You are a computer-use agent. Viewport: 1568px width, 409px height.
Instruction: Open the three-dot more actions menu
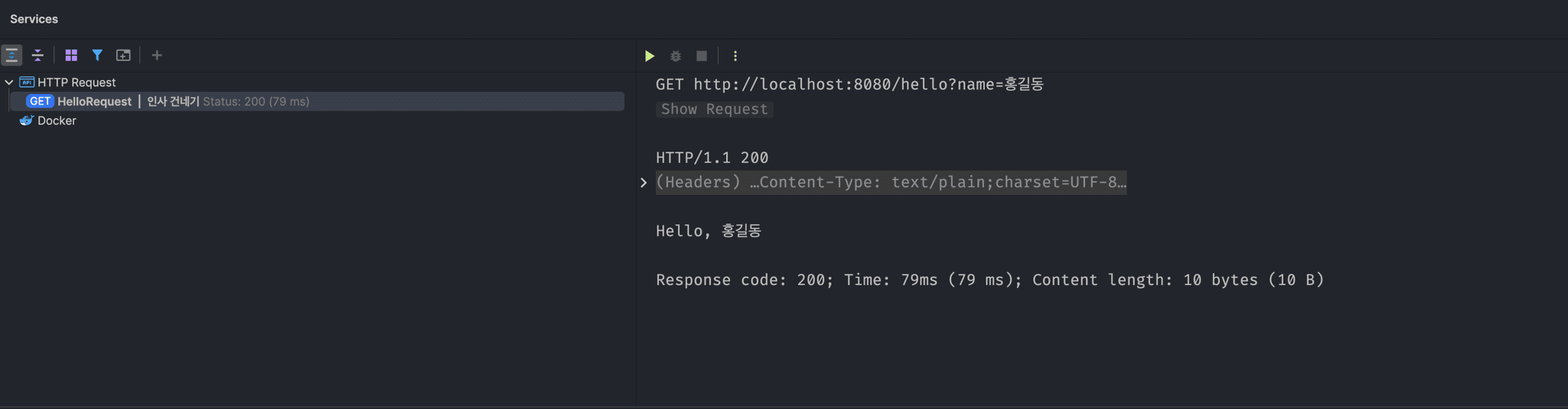(x=735, y=56)
